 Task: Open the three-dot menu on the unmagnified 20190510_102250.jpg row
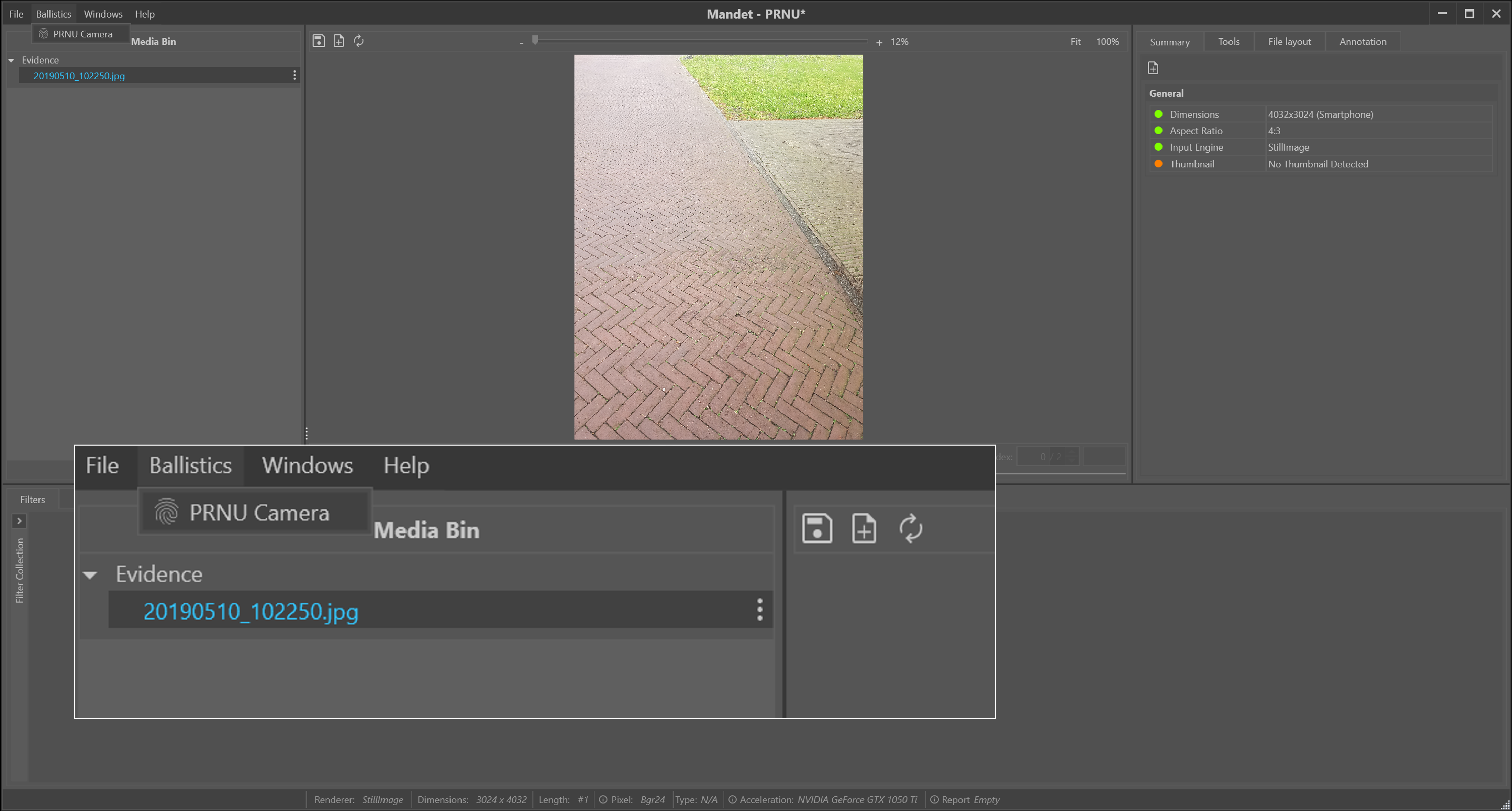294,75
